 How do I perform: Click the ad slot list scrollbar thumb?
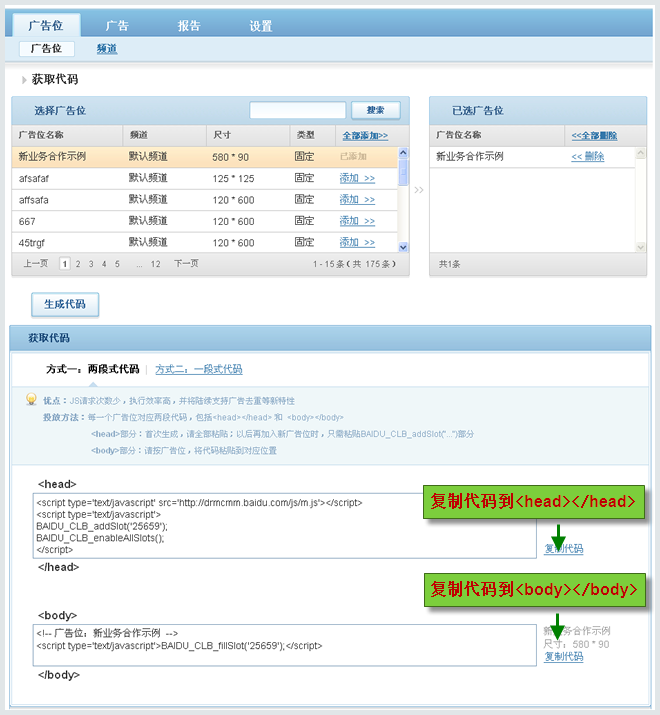pos(403,172)
